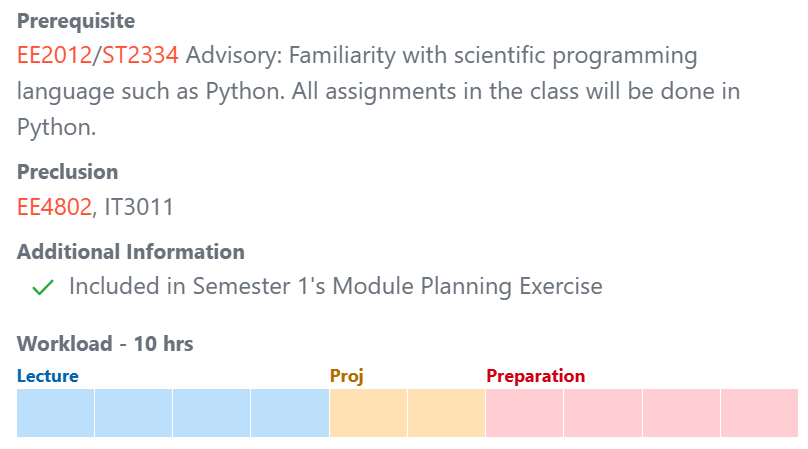The height and width of the screenshot is (449, 808).
Task: Click the third blue Lecture workload block
Action: [x=212, y=413]
